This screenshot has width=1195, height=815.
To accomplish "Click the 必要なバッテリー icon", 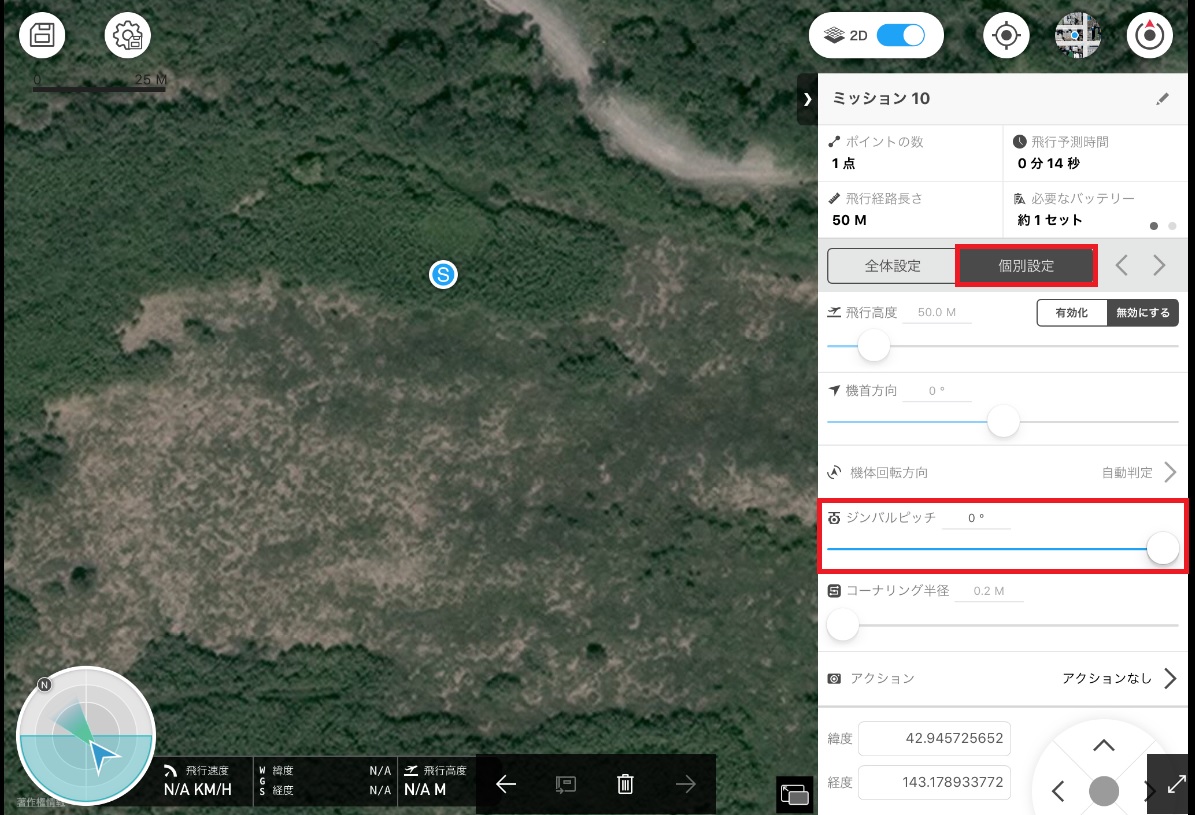I will 1020,199.
